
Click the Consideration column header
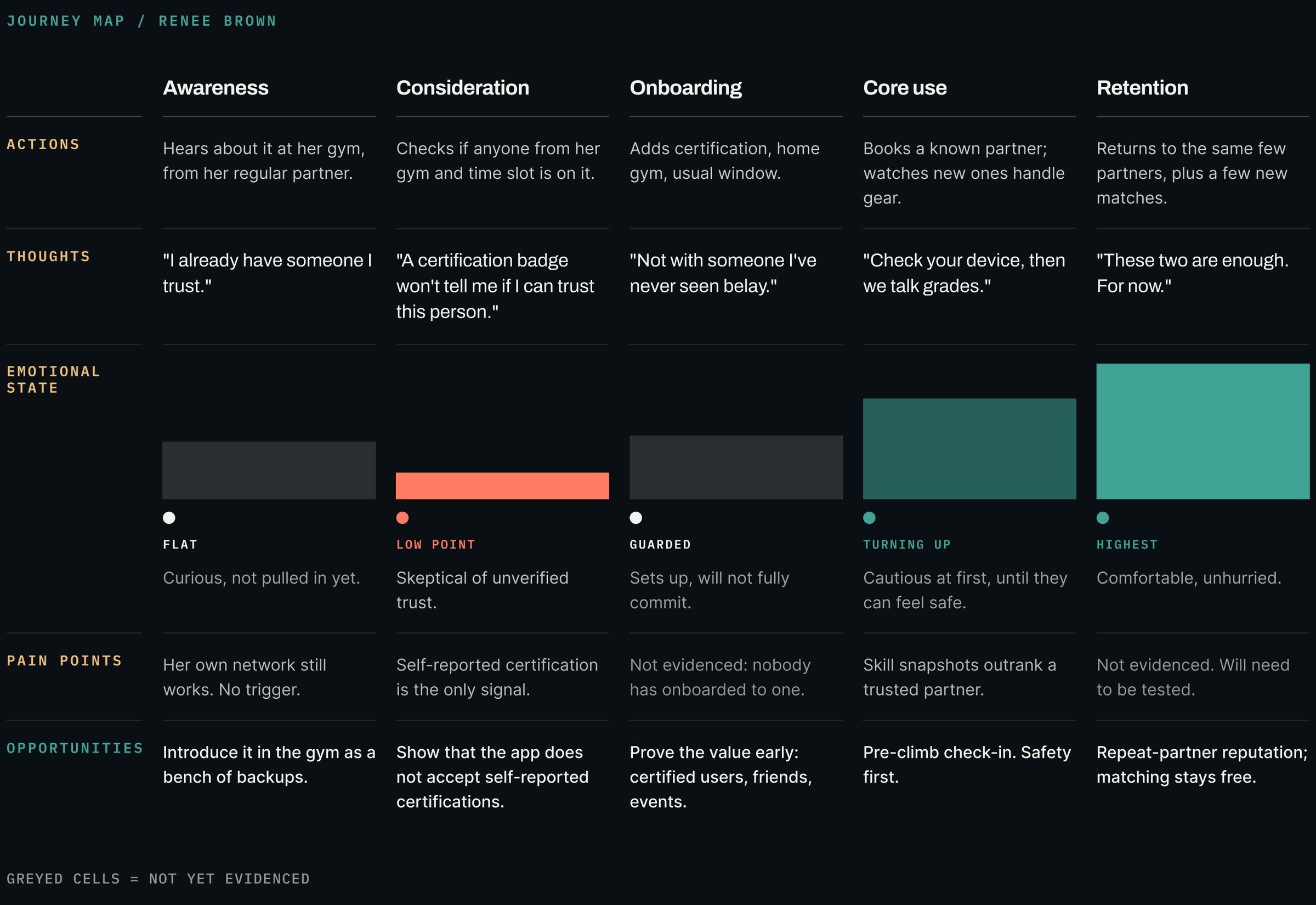coord(463,88)
